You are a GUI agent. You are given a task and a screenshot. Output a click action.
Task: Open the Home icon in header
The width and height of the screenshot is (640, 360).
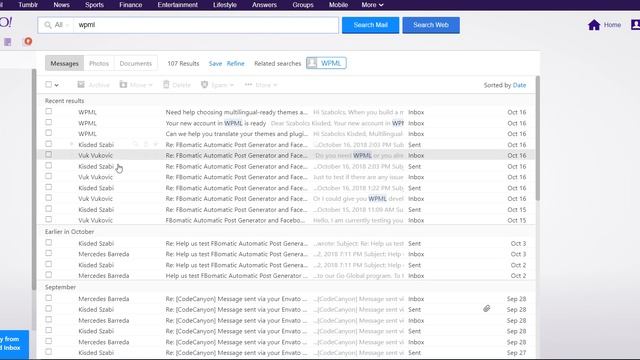tap(594, 25)
